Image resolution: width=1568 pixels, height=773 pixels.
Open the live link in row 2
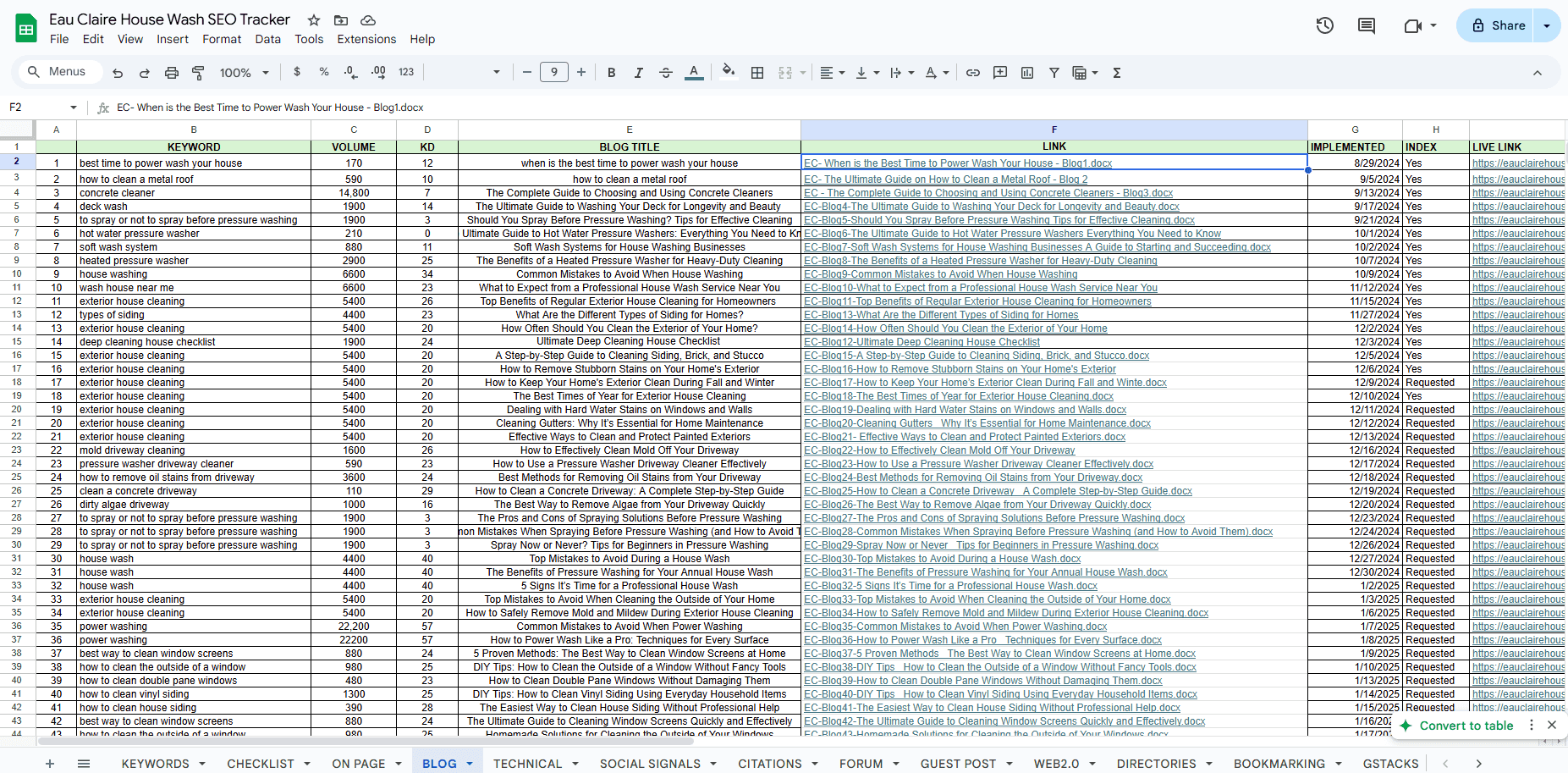(1518, 163)
